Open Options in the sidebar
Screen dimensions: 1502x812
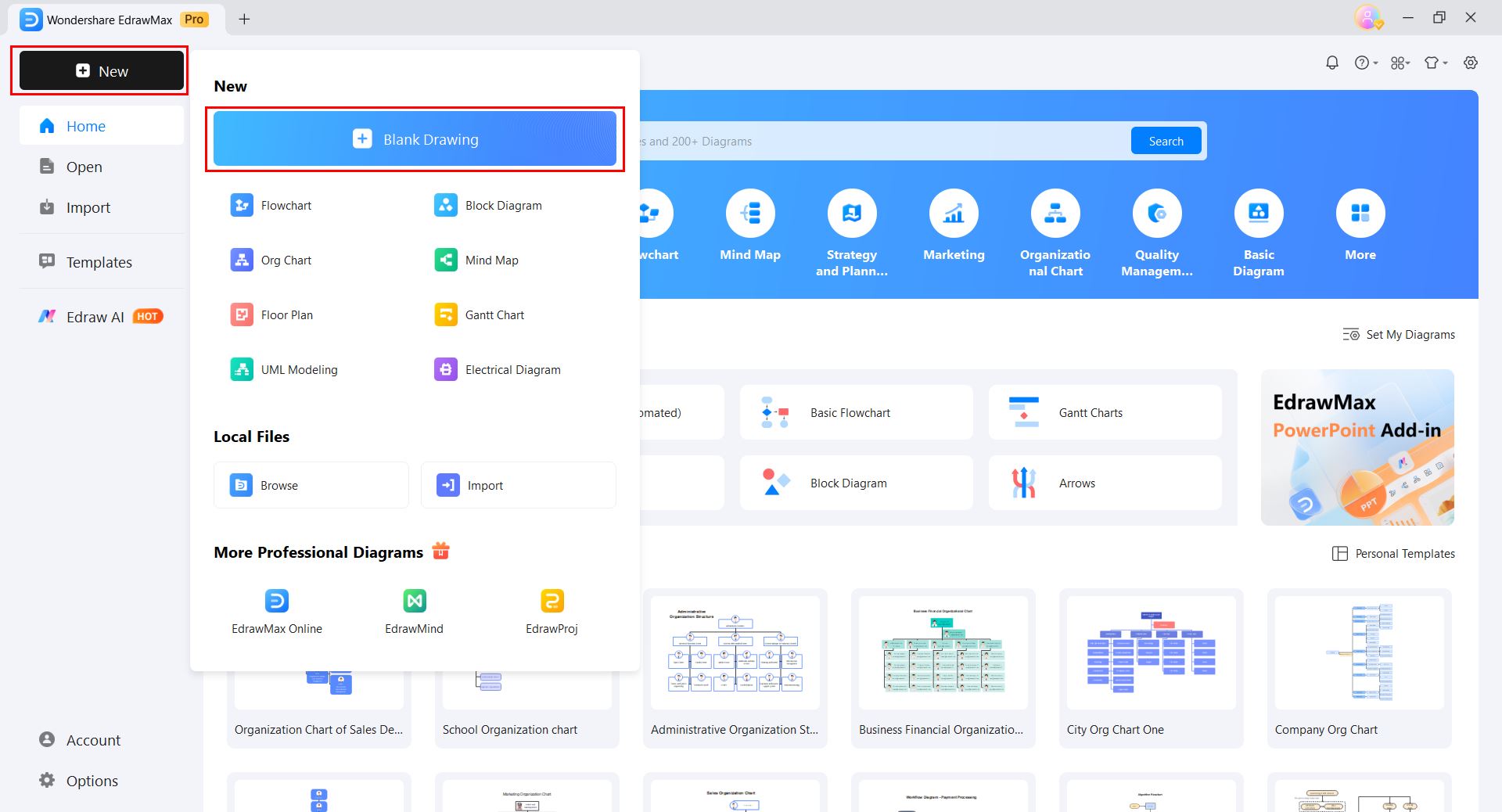(x=102, y=781)
